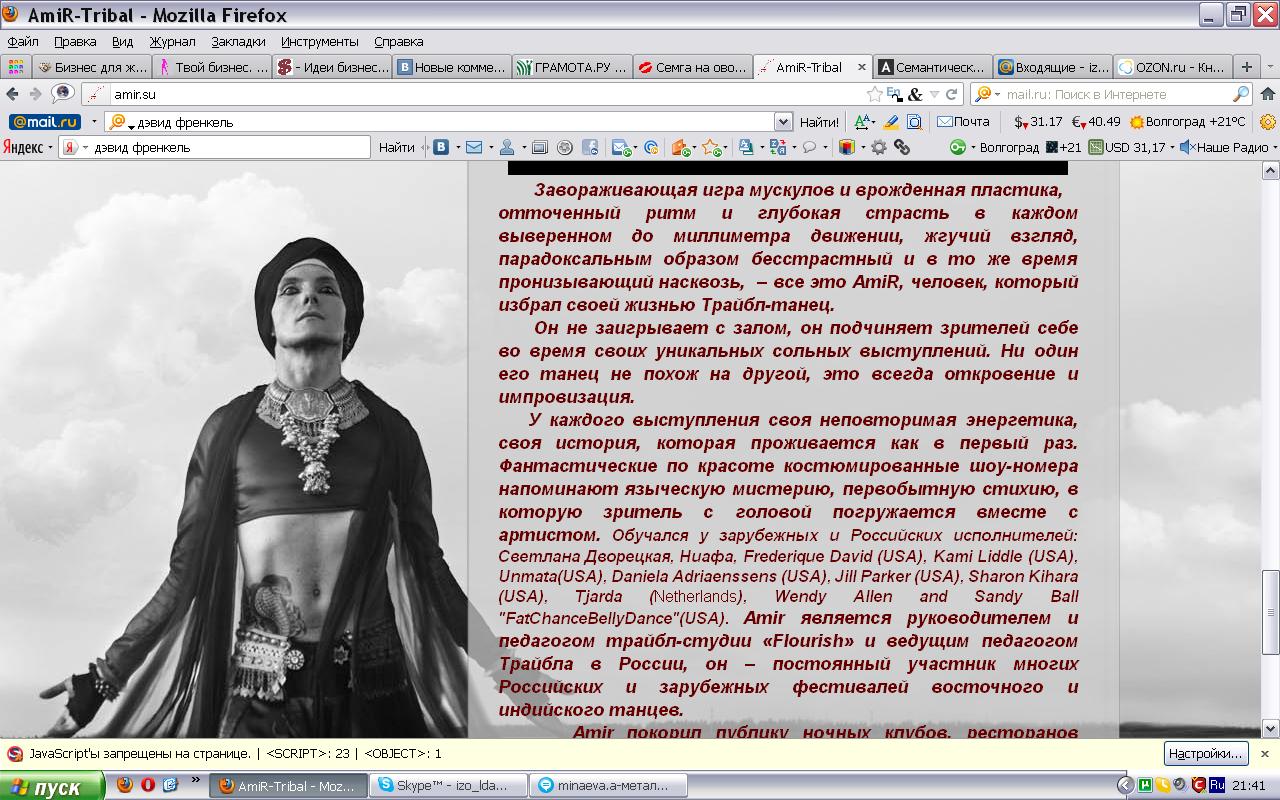Screen dimensions: 1280x800
Task: Click the Home icon in navigation bar
Action: [1268, 94]
